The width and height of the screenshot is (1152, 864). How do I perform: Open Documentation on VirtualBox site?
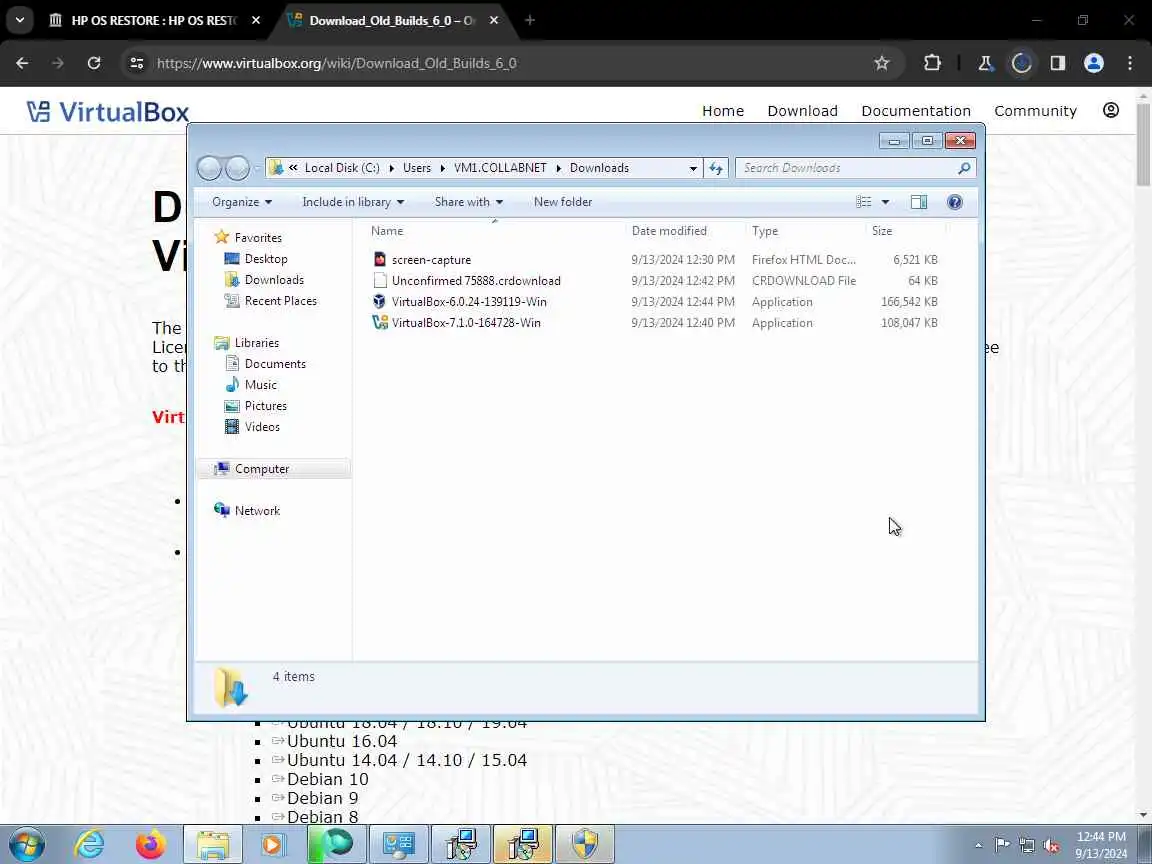[916, 111]
